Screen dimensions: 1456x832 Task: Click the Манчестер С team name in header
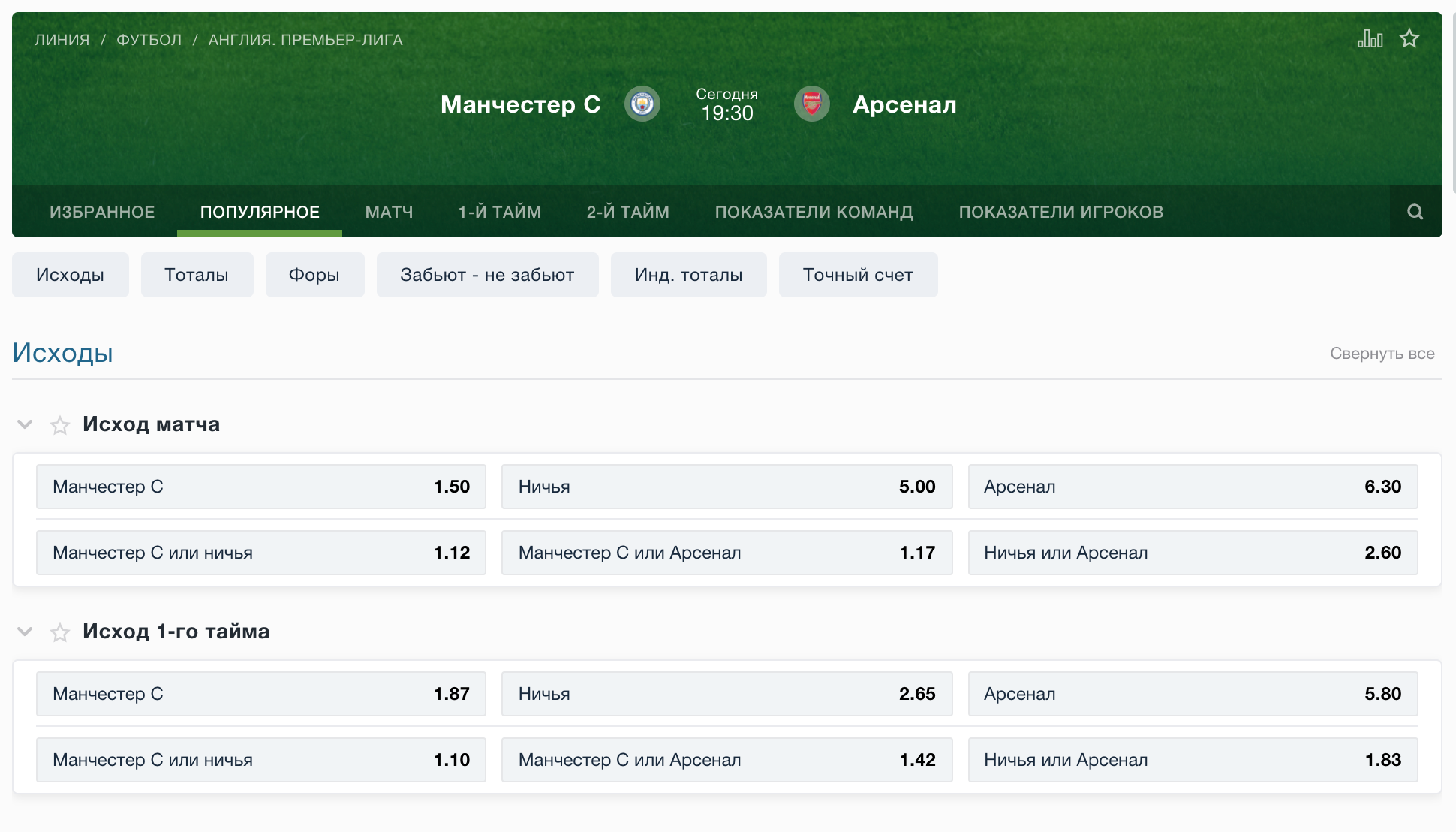coord(520,104)
